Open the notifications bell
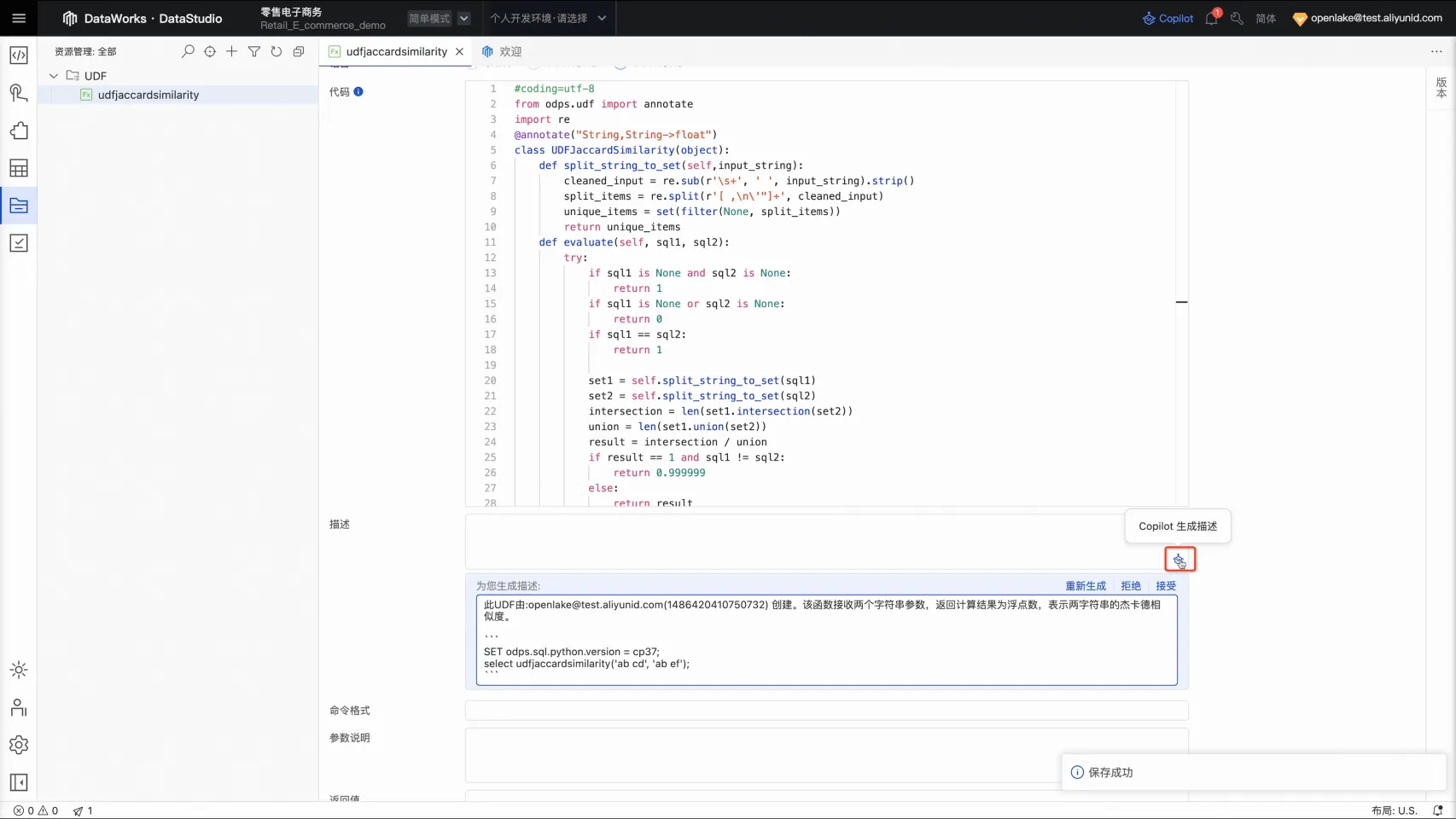This screenshot has width=1456, height=819. pos(1212,18)
